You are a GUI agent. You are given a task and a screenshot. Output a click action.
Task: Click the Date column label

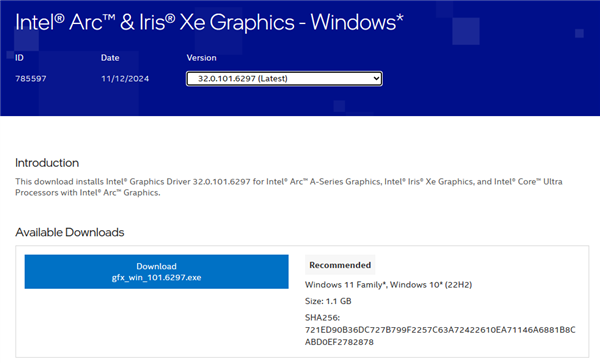coord(110,58)
